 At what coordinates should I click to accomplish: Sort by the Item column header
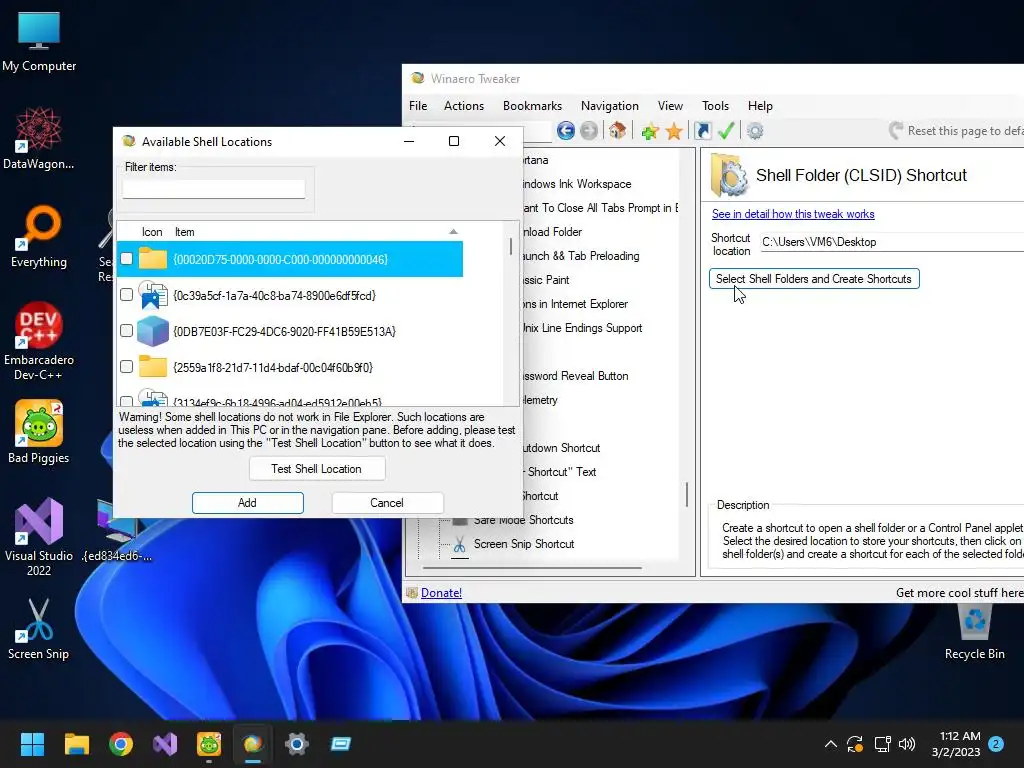(x=185, y=232)
